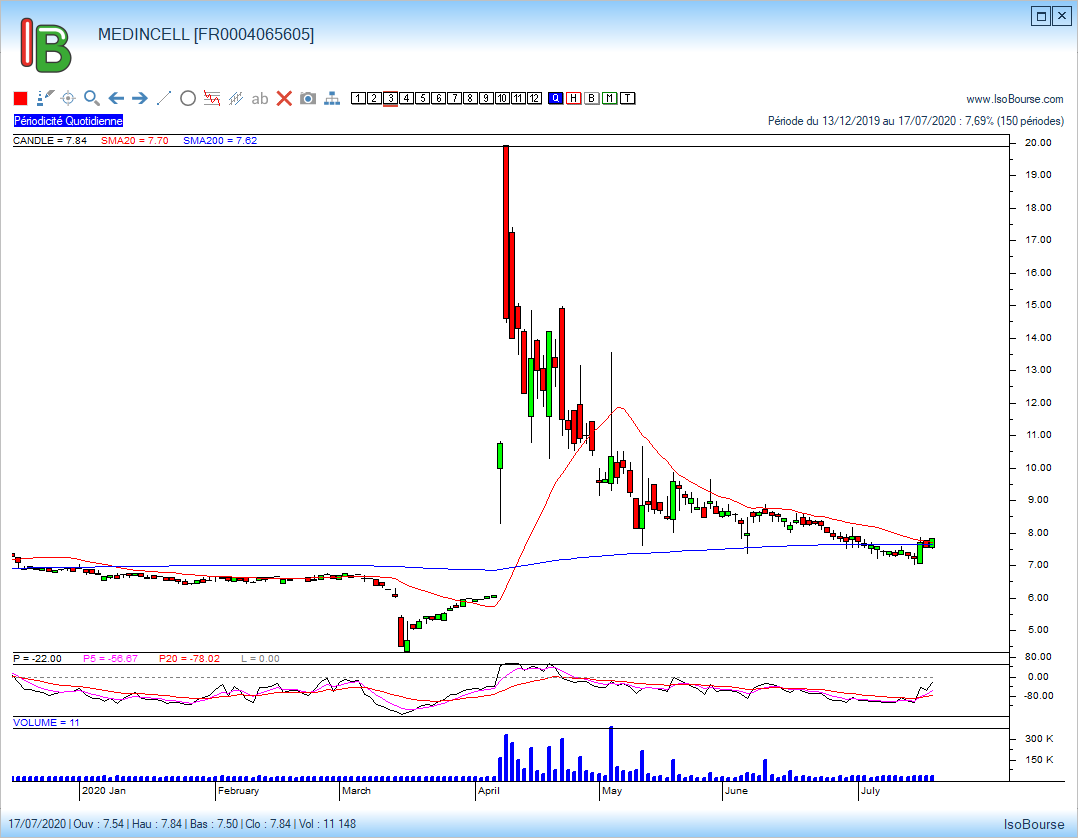This screenshot has width=1078, height=838.
Task: Select period button 1
Action: click(358, 98)
